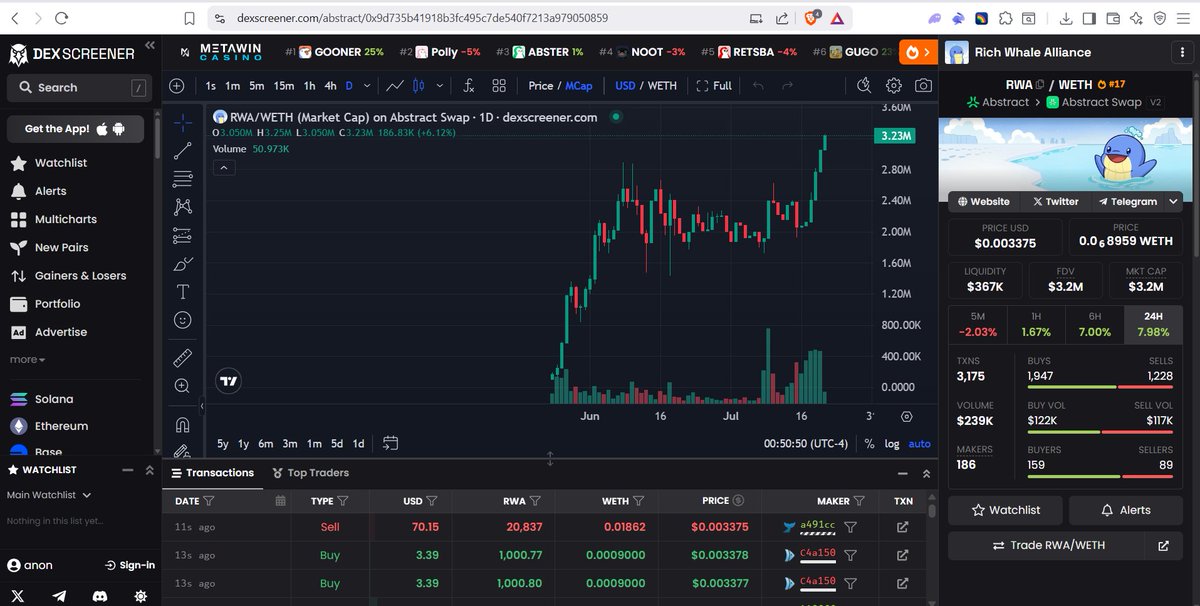The image size is (1200, 606).
Task: Open Gainers & Losers in sidebar
Action: [67, 276]
